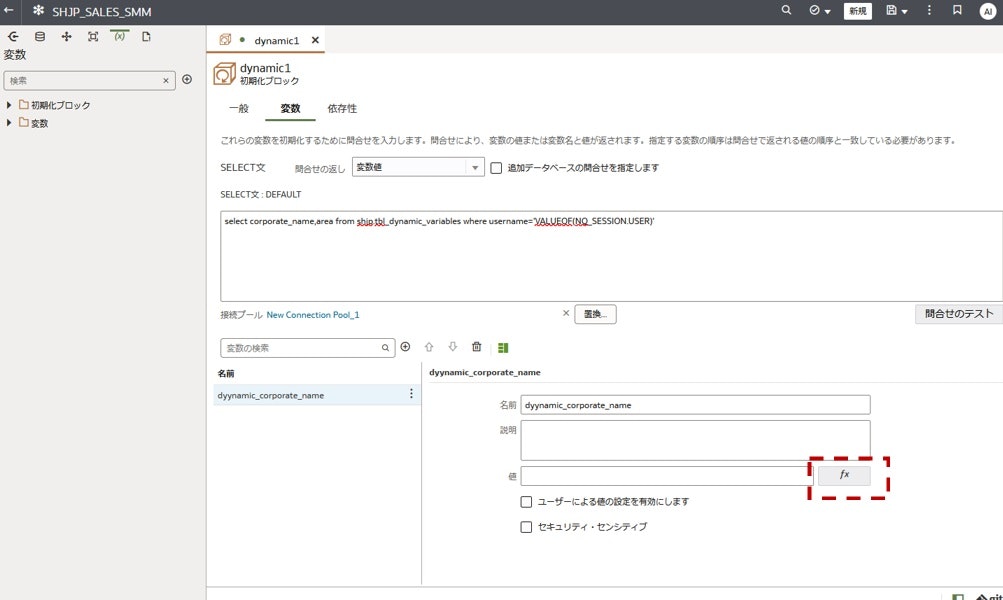1003x600 pixels.
Task: Open the save dropdown arrow
Action: coord(904,12)
